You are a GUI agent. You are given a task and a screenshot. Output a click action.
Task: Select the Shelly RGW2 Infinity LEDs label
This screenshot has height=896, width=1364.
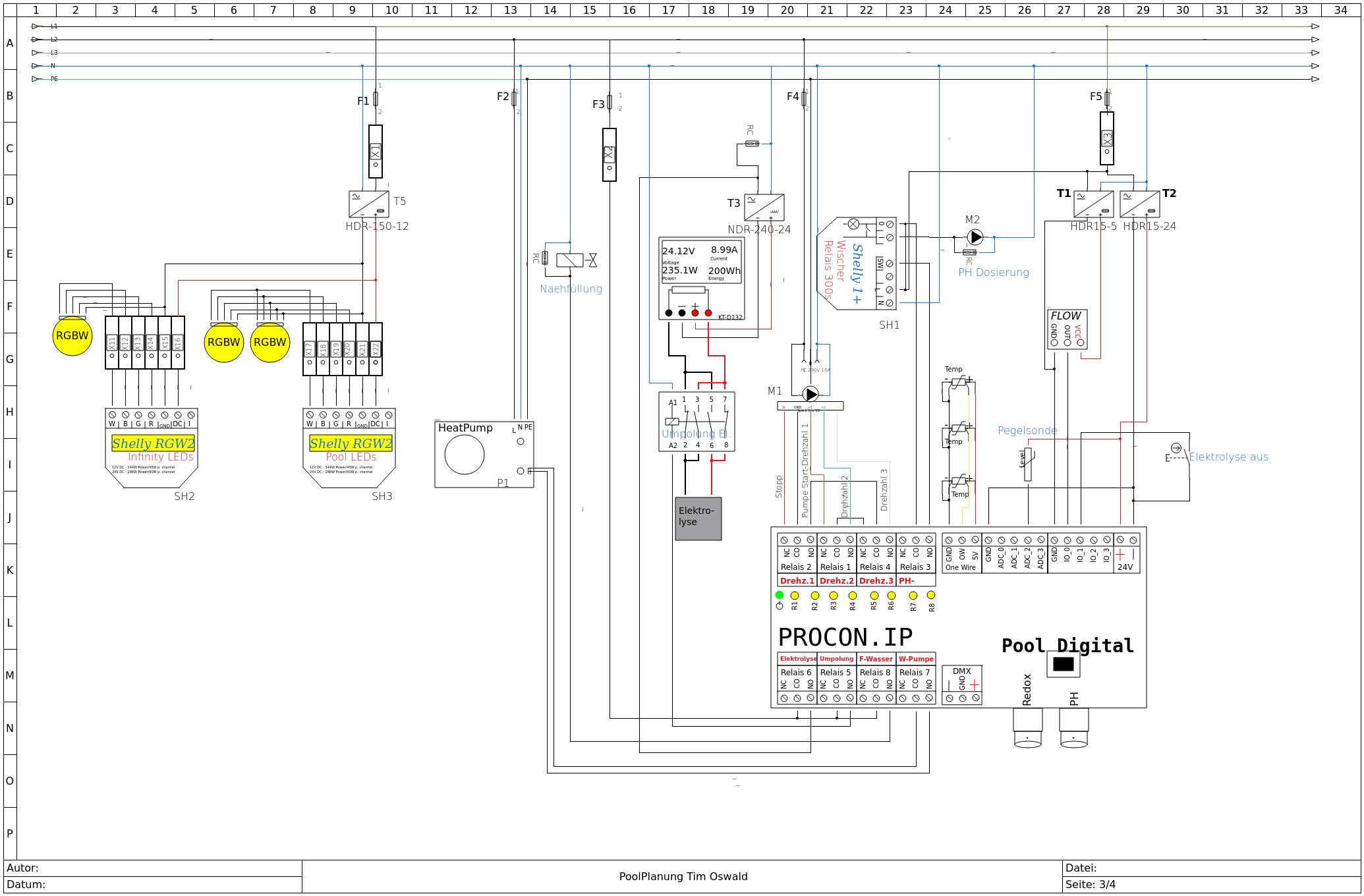tap(153, 443)
